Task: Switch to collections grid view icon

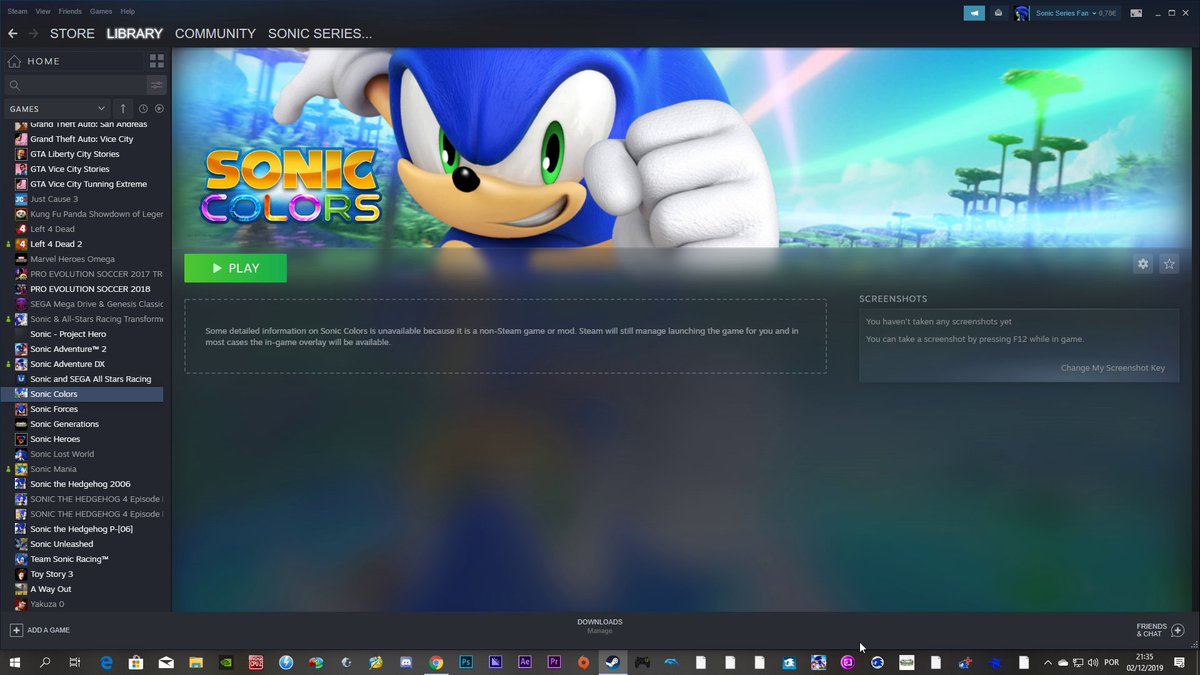Action: click(157, 61)
